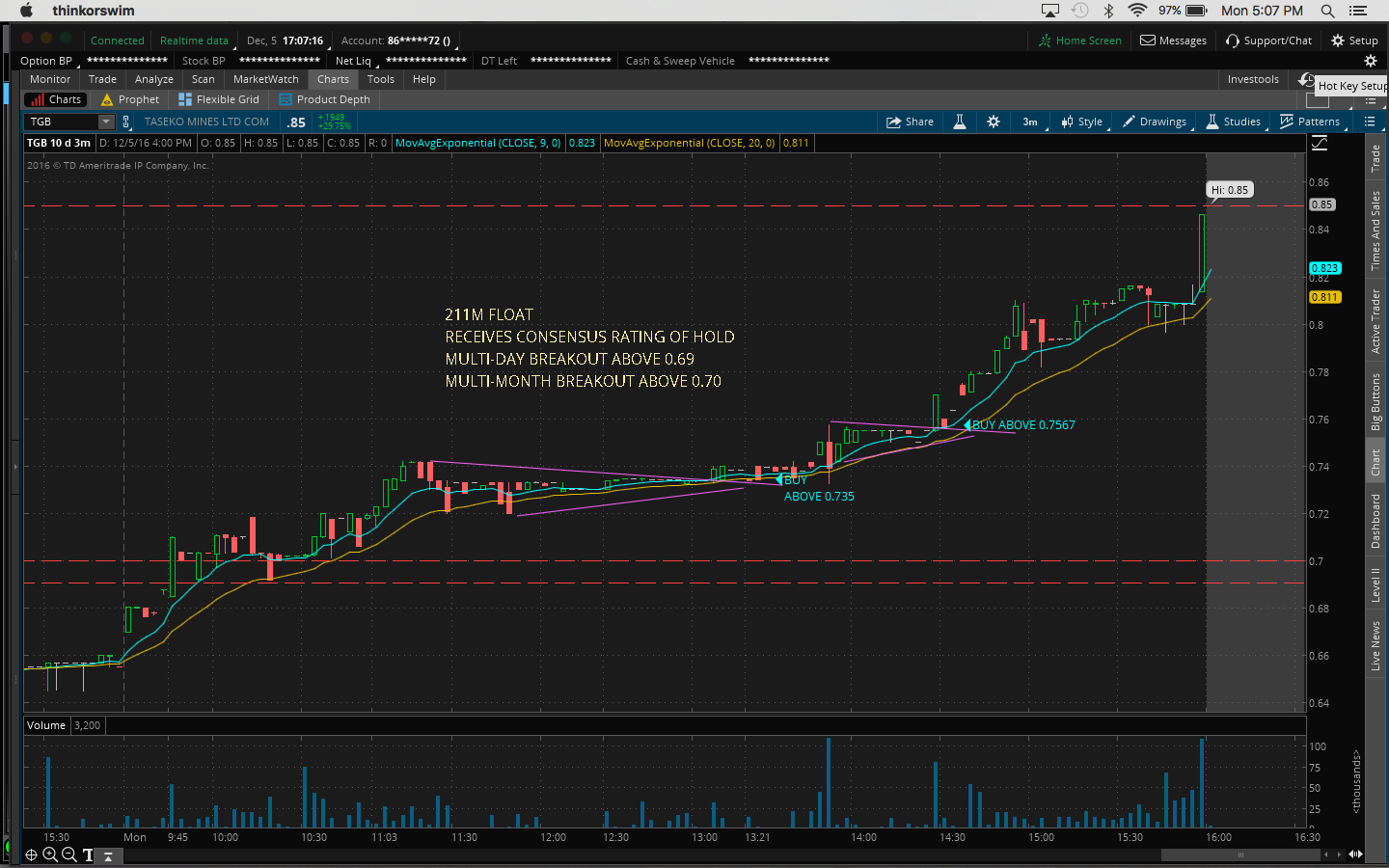This screenshot has height=868, width=1389.
Task: Click the Investools tab
Action: point(1253,79)
